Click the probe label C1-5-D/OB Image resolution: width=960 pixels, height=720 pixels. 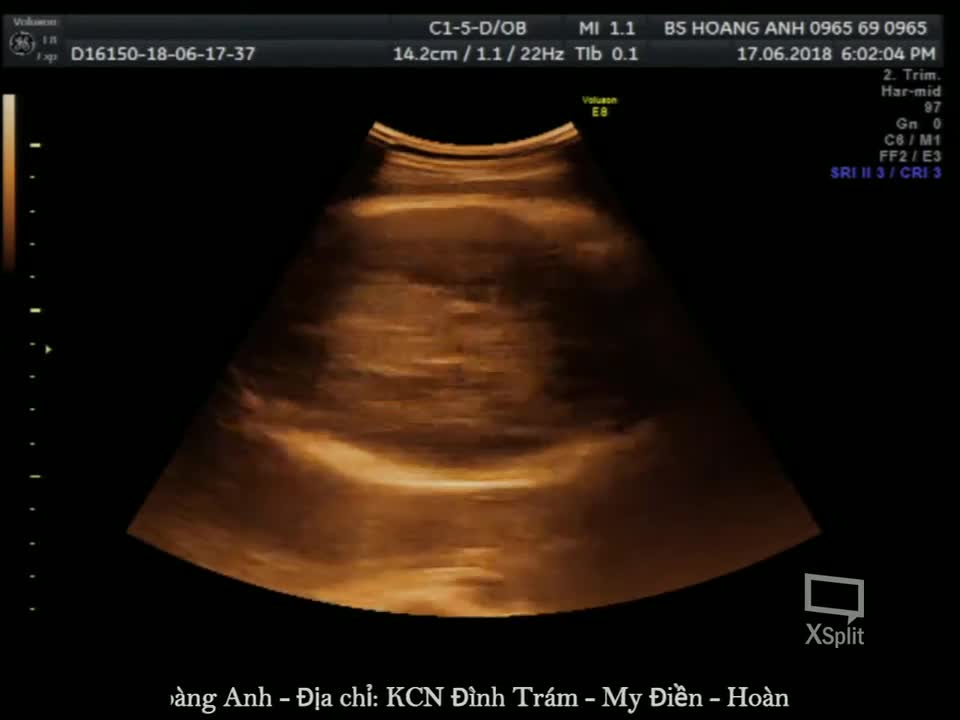pyautogui.click(x=478, y=28)
